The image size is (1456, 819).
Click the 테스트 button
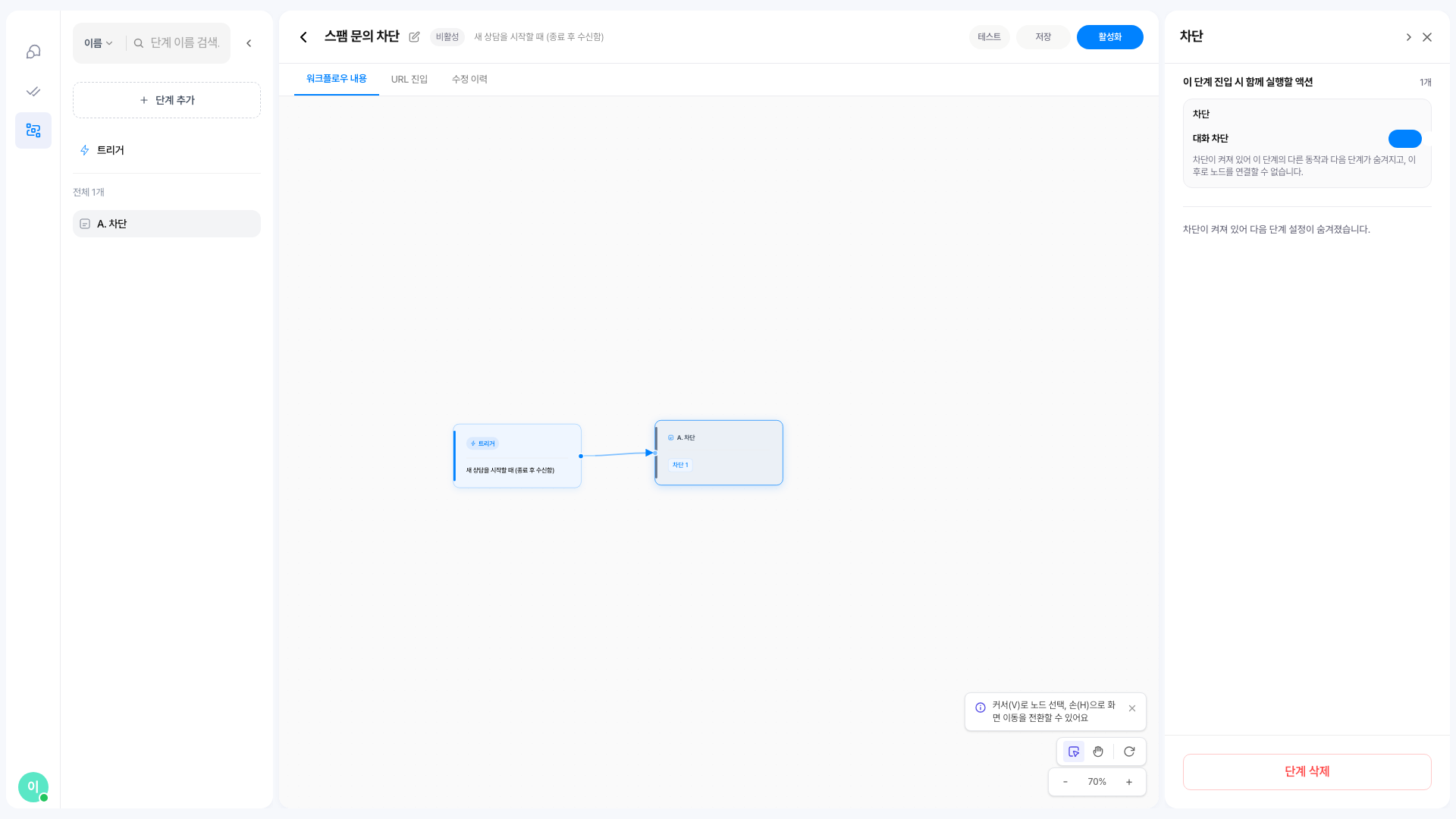pos(989,37)
